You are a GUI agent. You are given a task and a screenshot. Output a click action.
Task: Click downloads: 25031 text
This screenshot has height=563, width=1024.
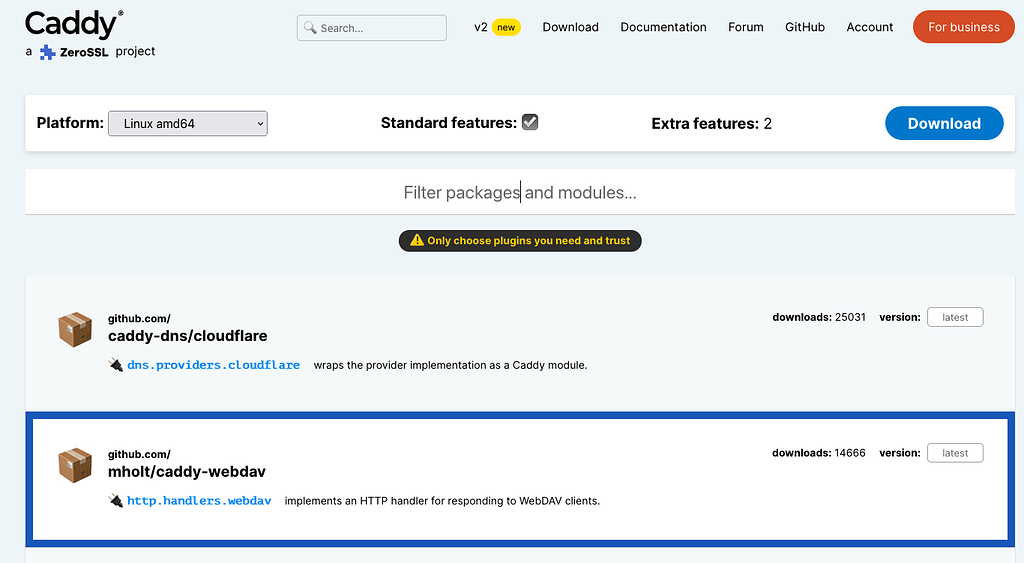(819, 317)
